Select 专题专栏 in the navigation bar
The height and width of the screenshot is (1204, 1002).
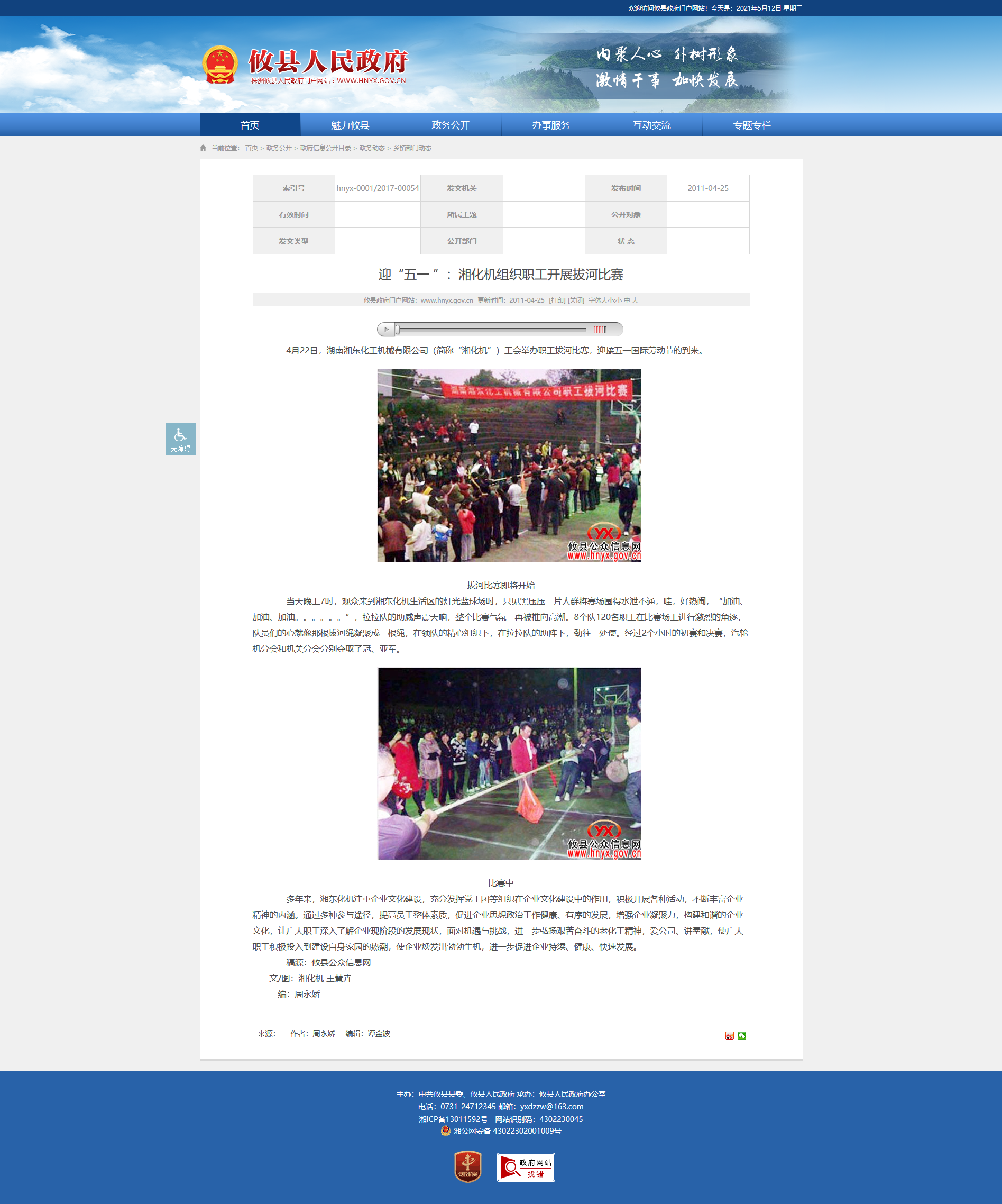[752, 125]
